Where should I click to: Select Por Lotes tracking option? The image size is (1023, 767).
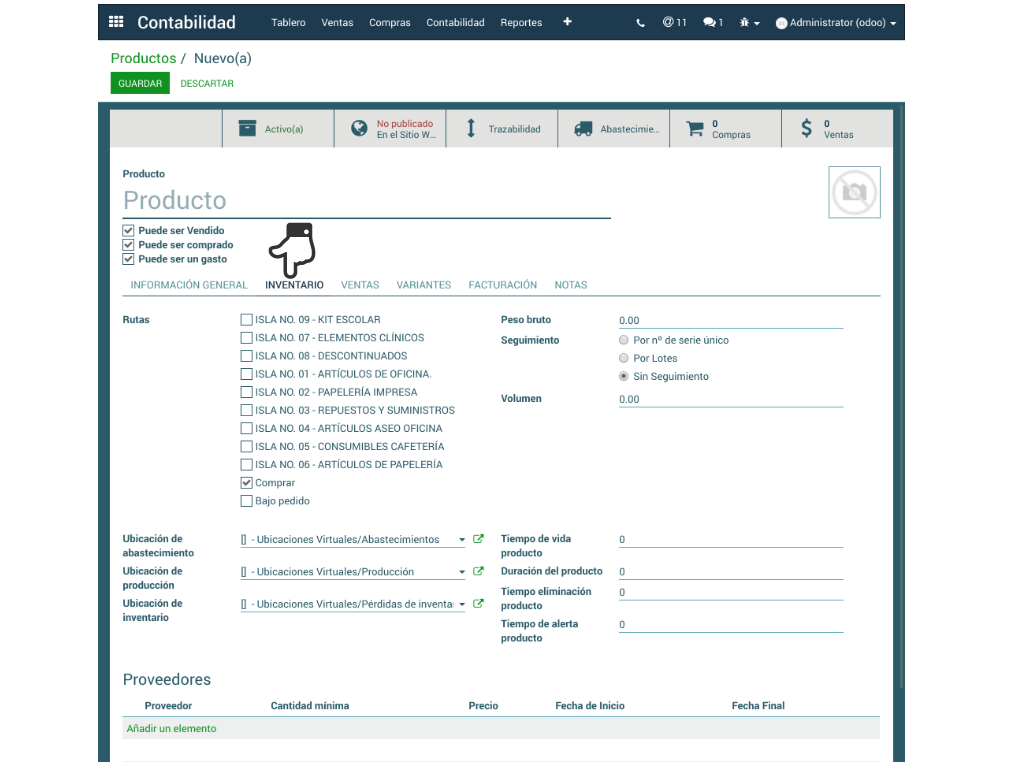(624, 358)
